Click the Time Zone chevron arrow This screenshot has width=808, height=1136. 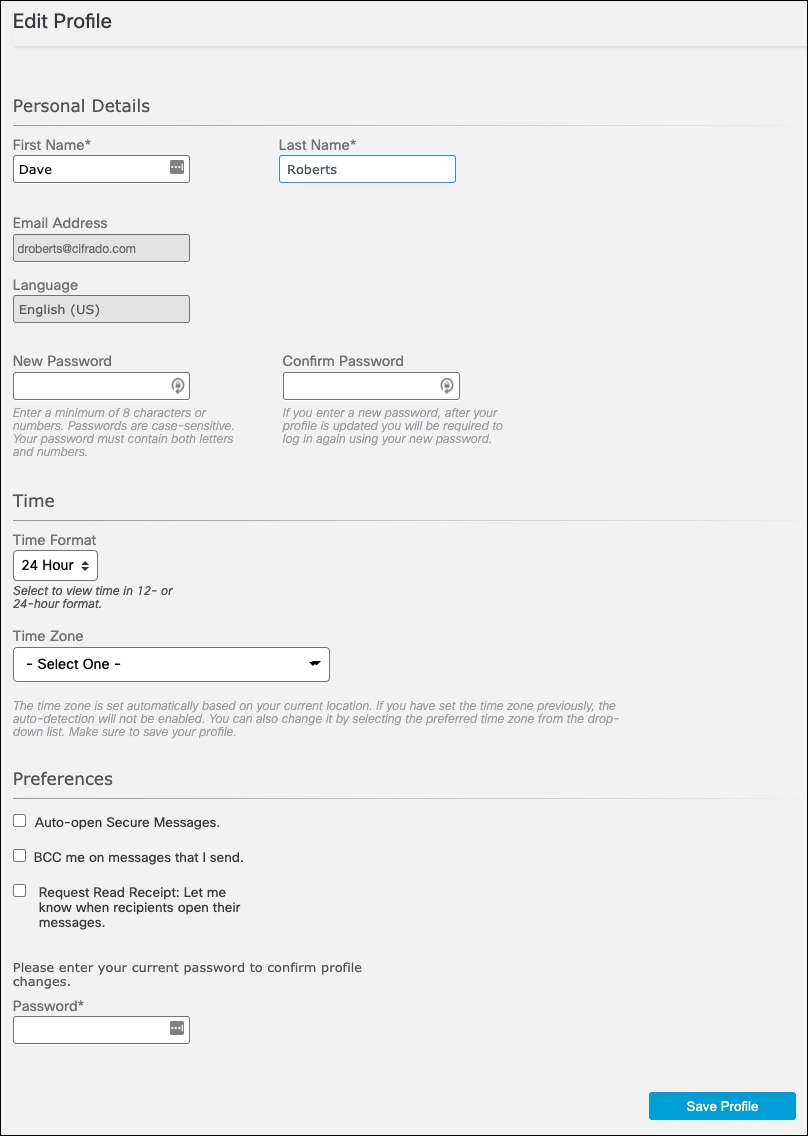315,664
